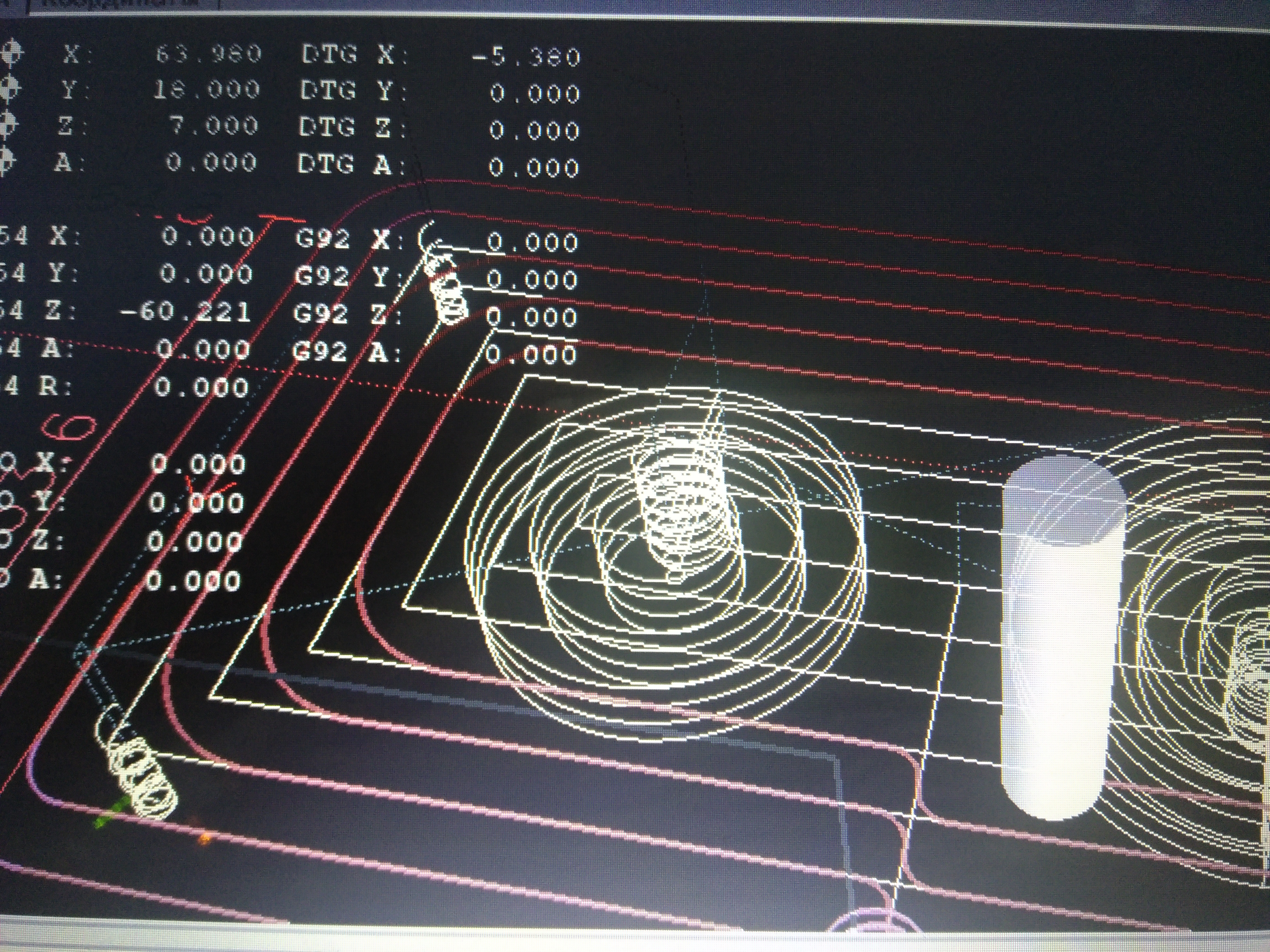1270x952 pixels.
Task: Click the Z position readout 7.000
Action: pyautogui.click(x=214, y=126)
